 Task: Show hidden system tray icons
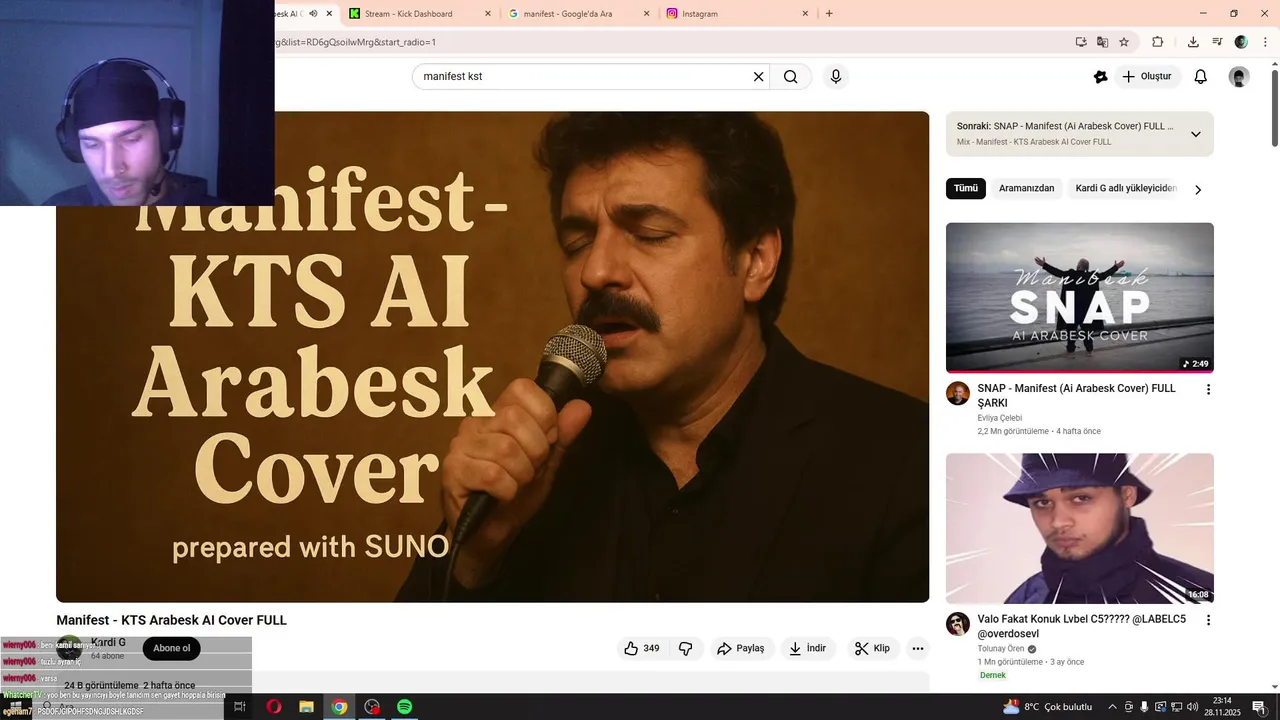tap(1112, 707)
